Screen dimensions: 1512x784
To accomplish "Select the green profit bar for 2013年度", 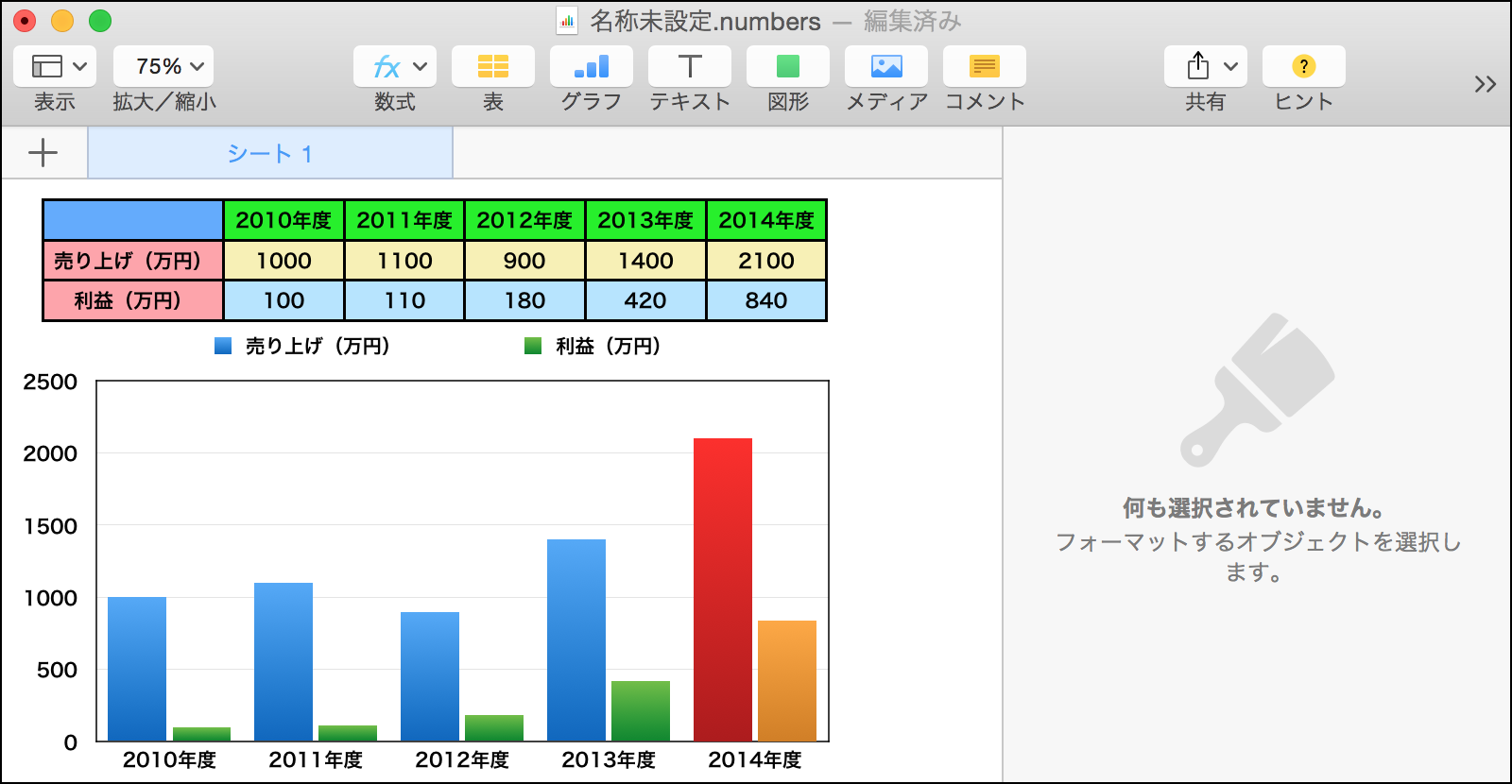I will (x=641, y=710).
